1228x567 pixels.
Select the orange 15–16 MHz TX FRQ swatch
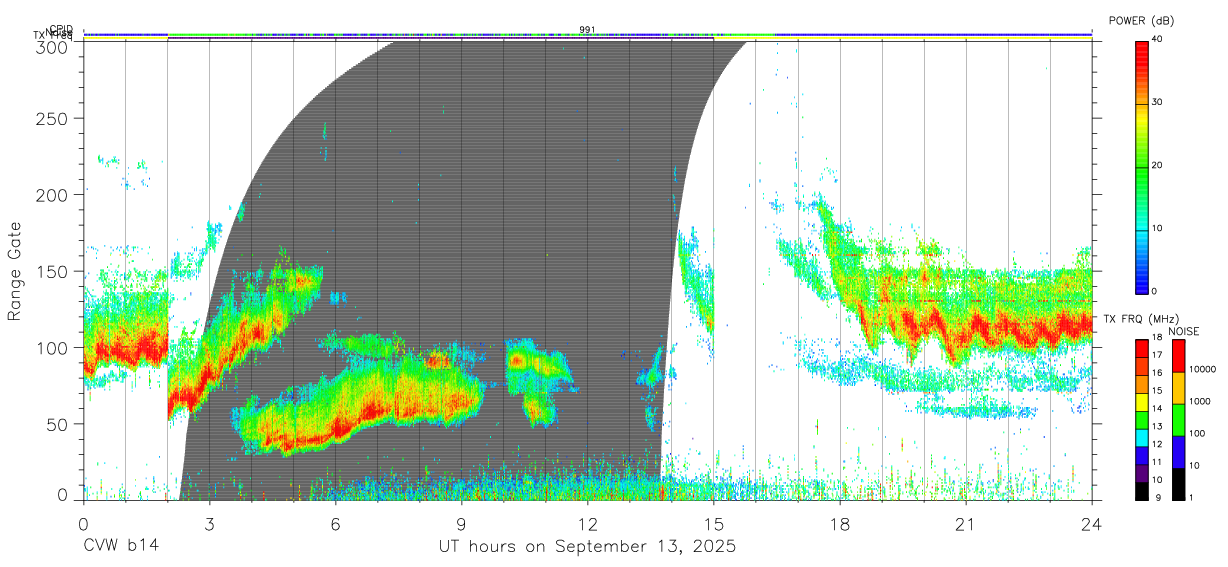(x=1141, y=384)
